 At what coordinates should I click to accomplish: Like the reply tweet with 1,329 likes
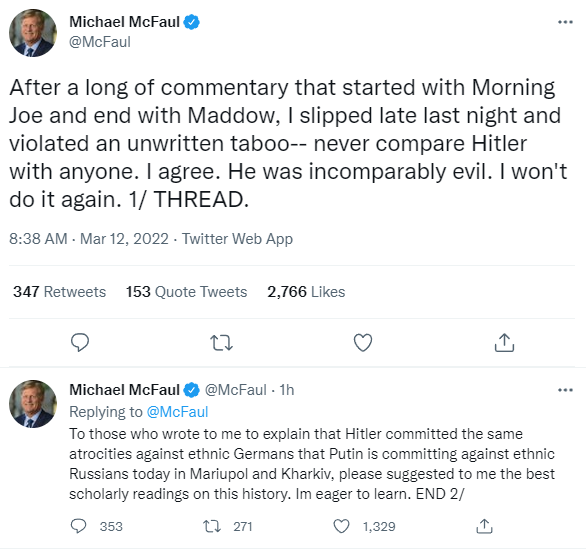point(341,526)
